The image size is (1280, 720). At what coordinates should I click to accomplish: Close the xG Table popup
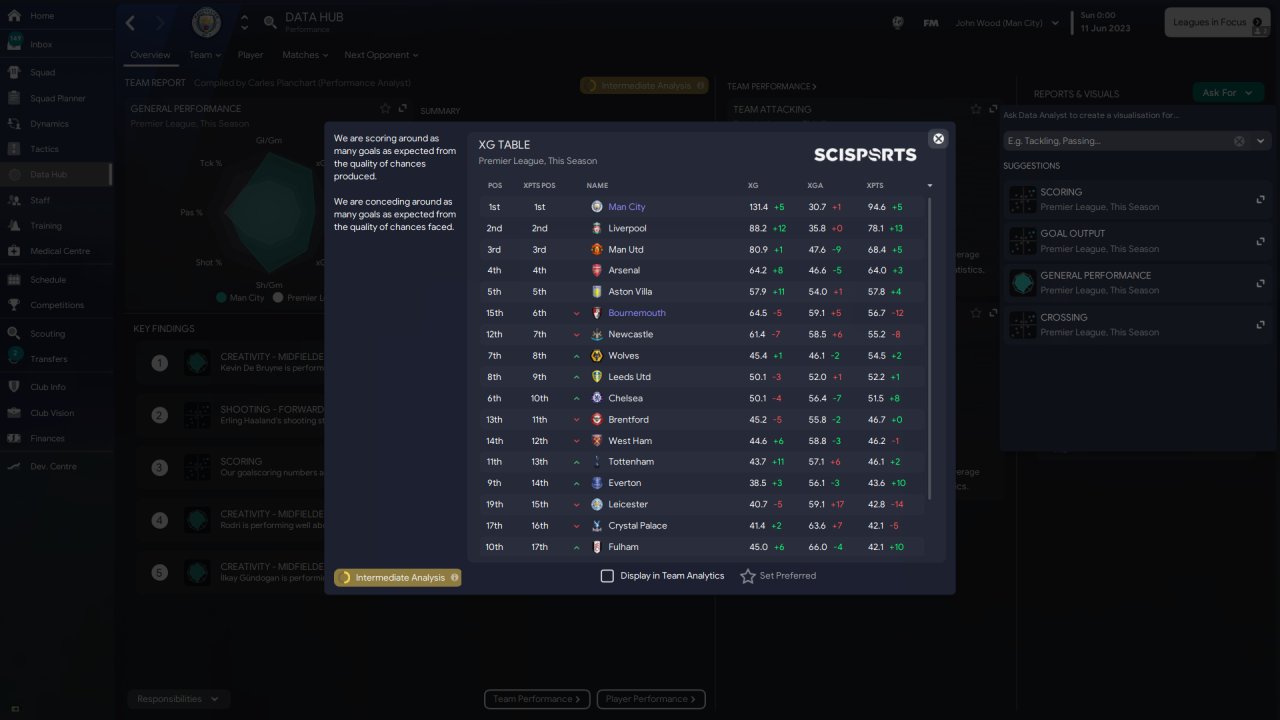click(938, 139)
